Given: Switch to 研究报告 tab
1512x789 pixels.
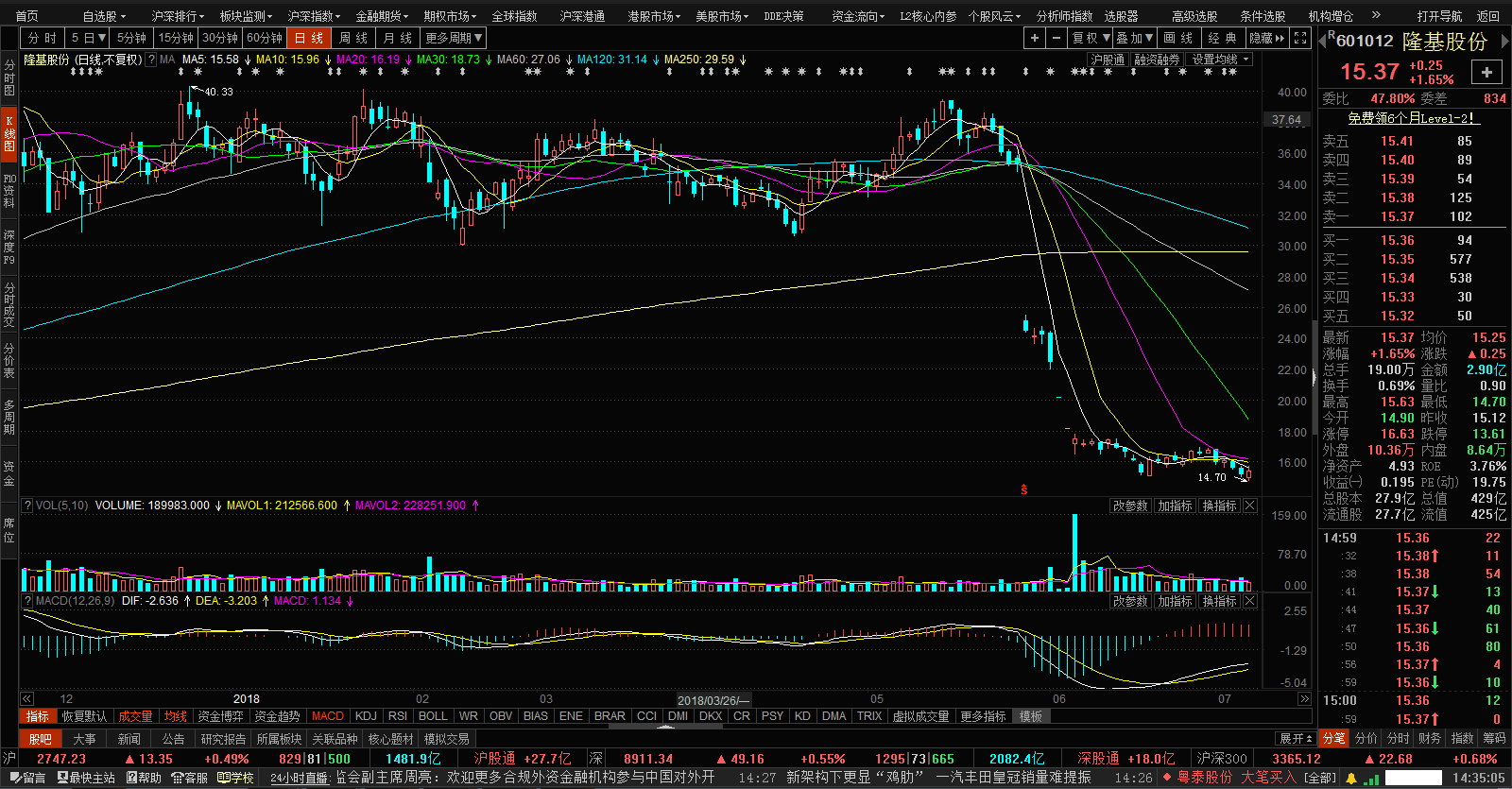Looking at the screenshot, I should pos(223,739).
